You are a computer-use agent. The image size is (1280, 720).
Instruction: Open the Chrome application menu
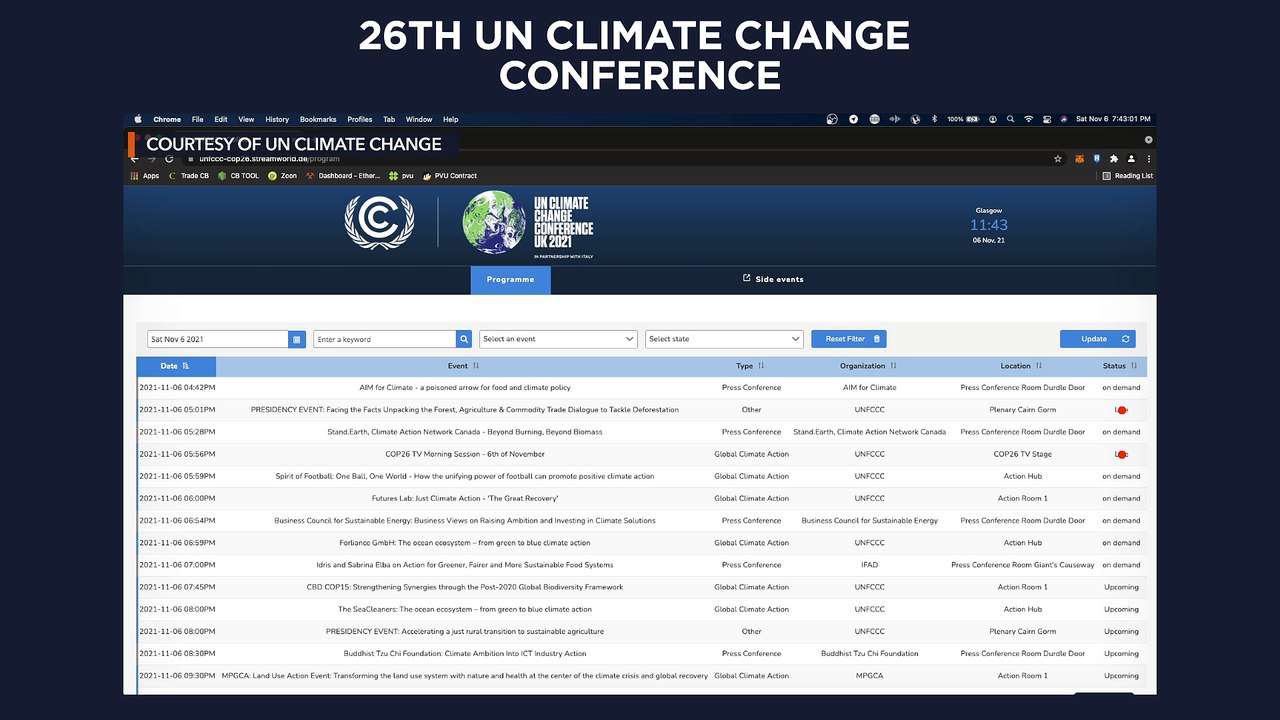pyautogui.click(x=167, y=119)
